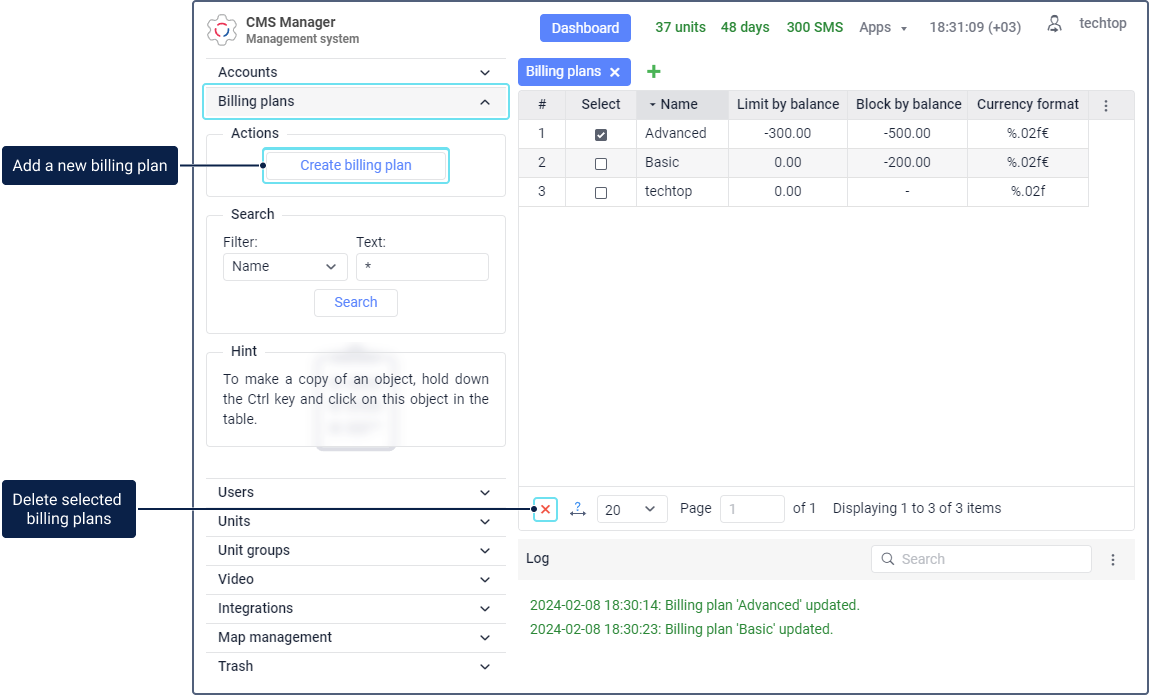1149x695 pixels.
Task: Click the red delete selected billing plans icon
Action: pos(545,509)
